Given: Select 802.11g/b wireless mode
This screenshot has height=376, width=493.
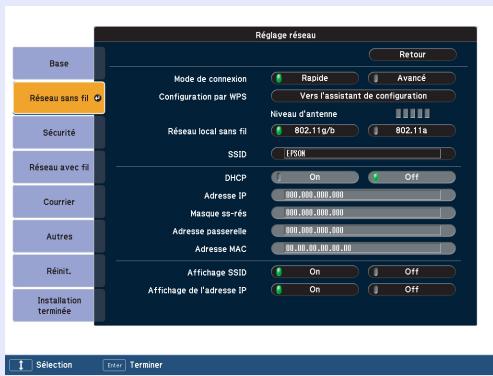Looking at the screenshot, I should tap(315, 131).
